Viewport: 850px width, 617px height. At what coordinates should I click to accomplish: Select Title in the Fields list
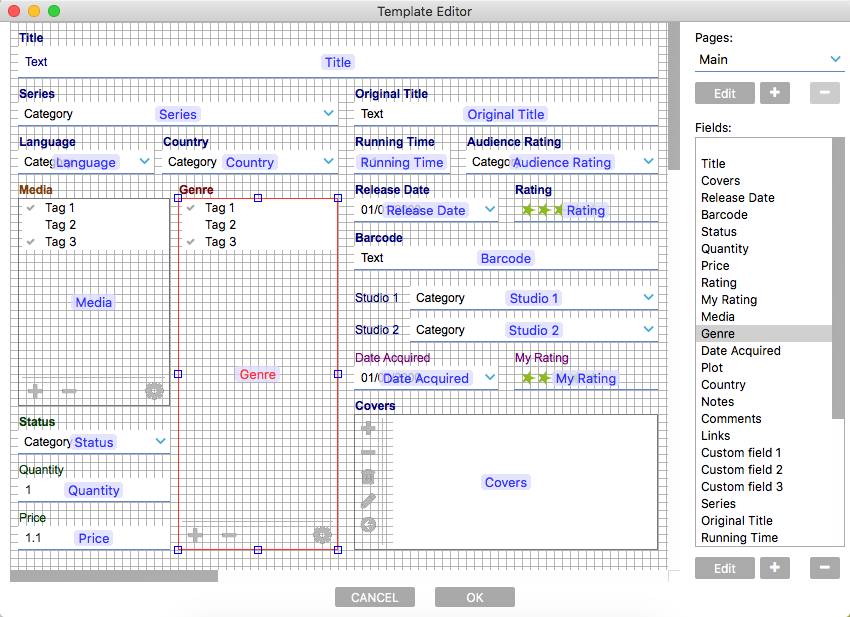pos(764,164)
